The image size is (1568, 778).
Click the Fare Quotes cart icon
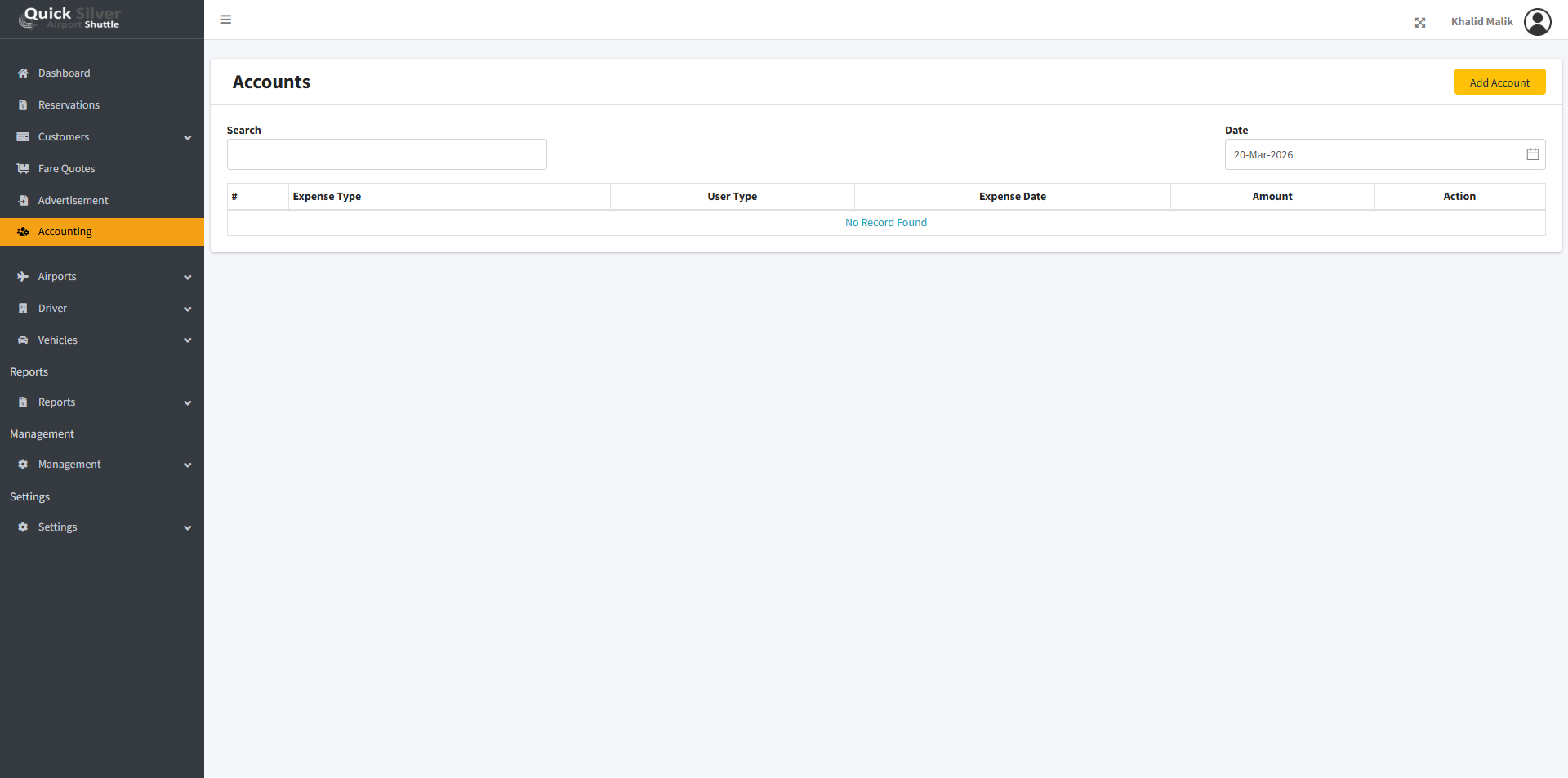pos(23,169)
